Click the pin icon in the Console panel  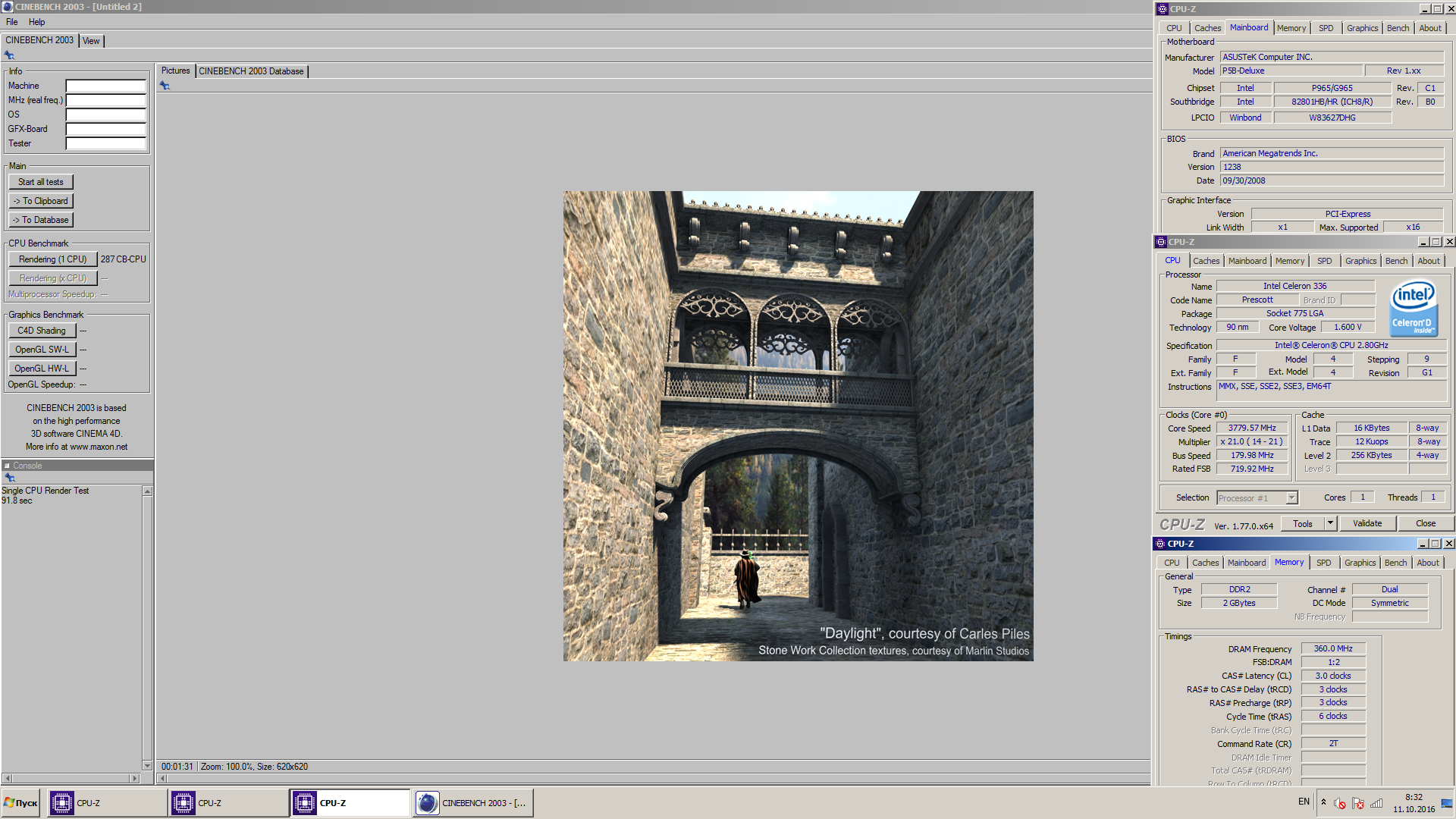coord(10,478)
